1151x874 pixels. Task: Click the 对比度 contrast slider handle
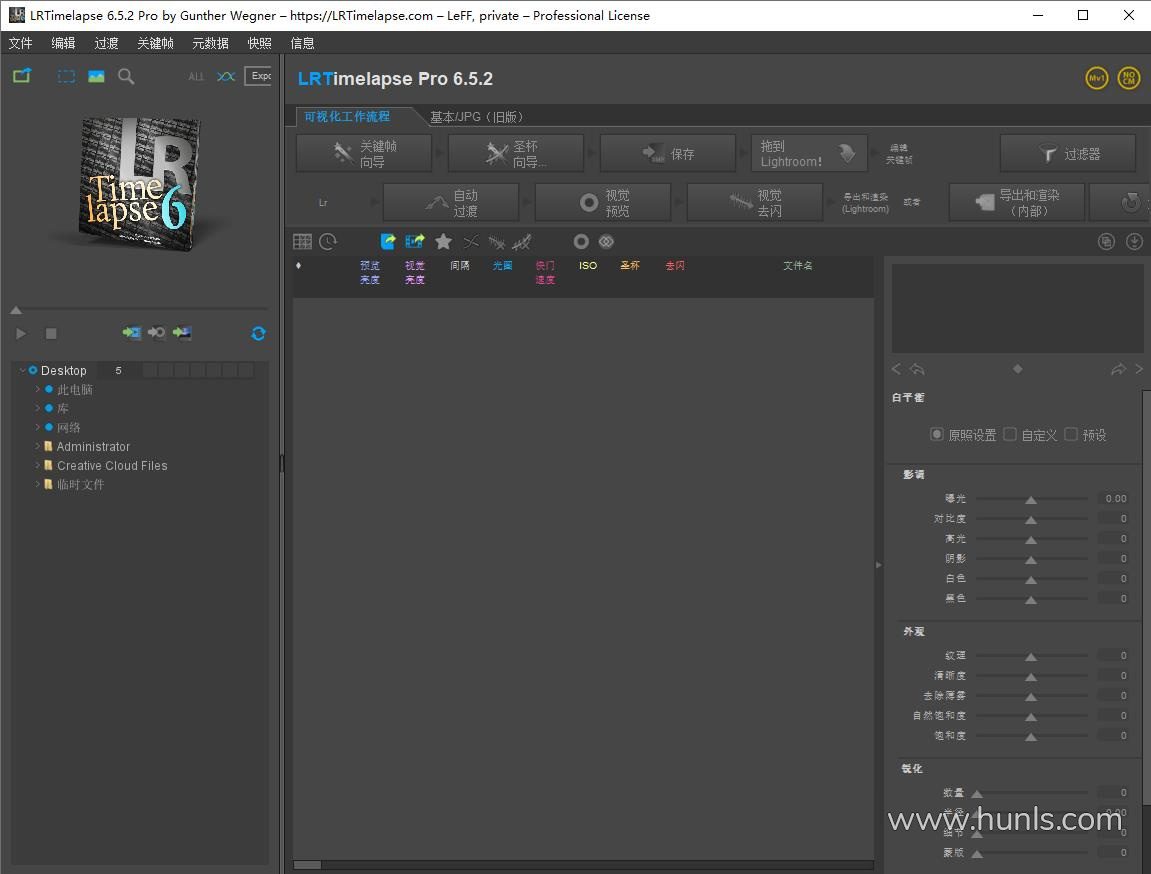point(1031,520)
